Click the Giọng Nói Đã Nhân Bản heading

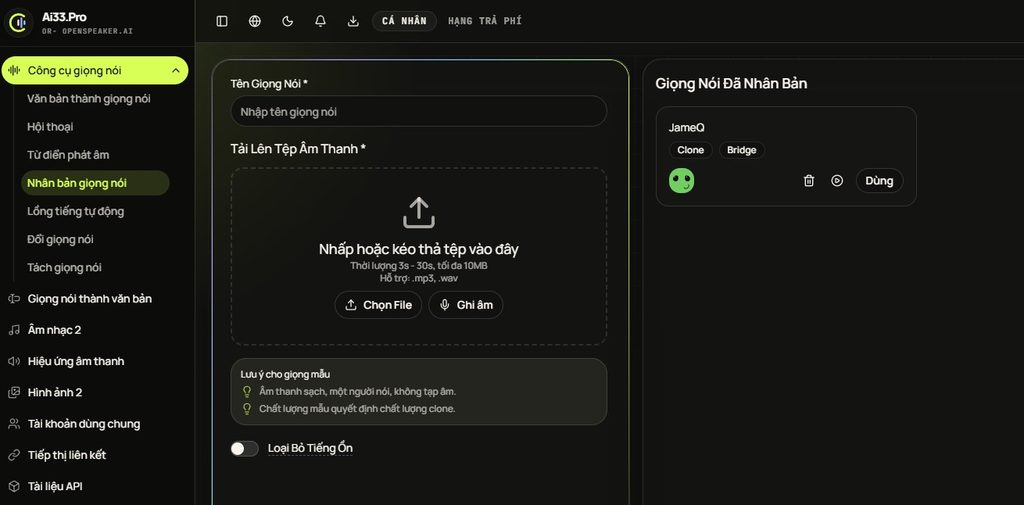(x=731, y=84)
